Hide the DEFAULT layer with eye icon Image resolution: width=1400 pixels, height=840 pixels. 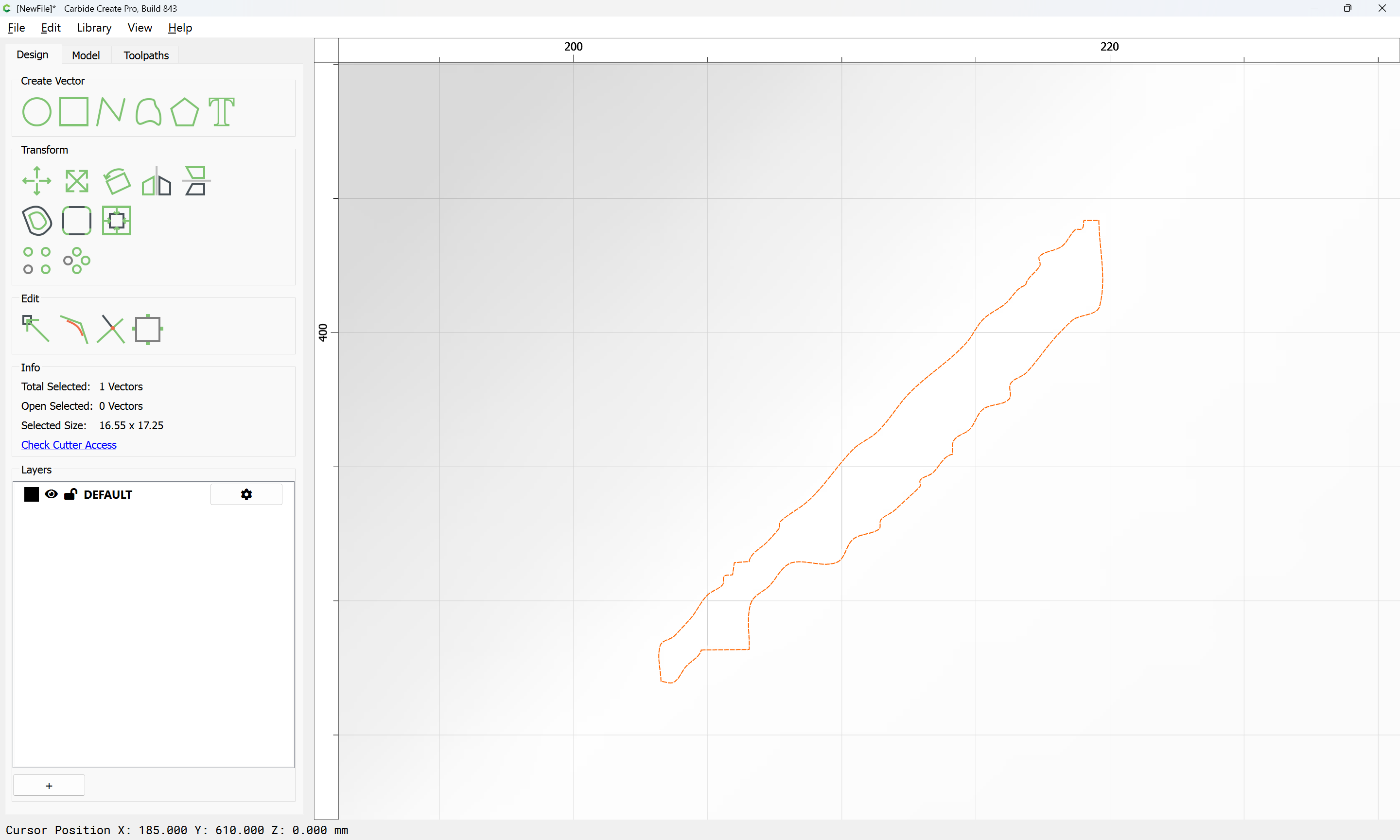[x=51, y=494]
